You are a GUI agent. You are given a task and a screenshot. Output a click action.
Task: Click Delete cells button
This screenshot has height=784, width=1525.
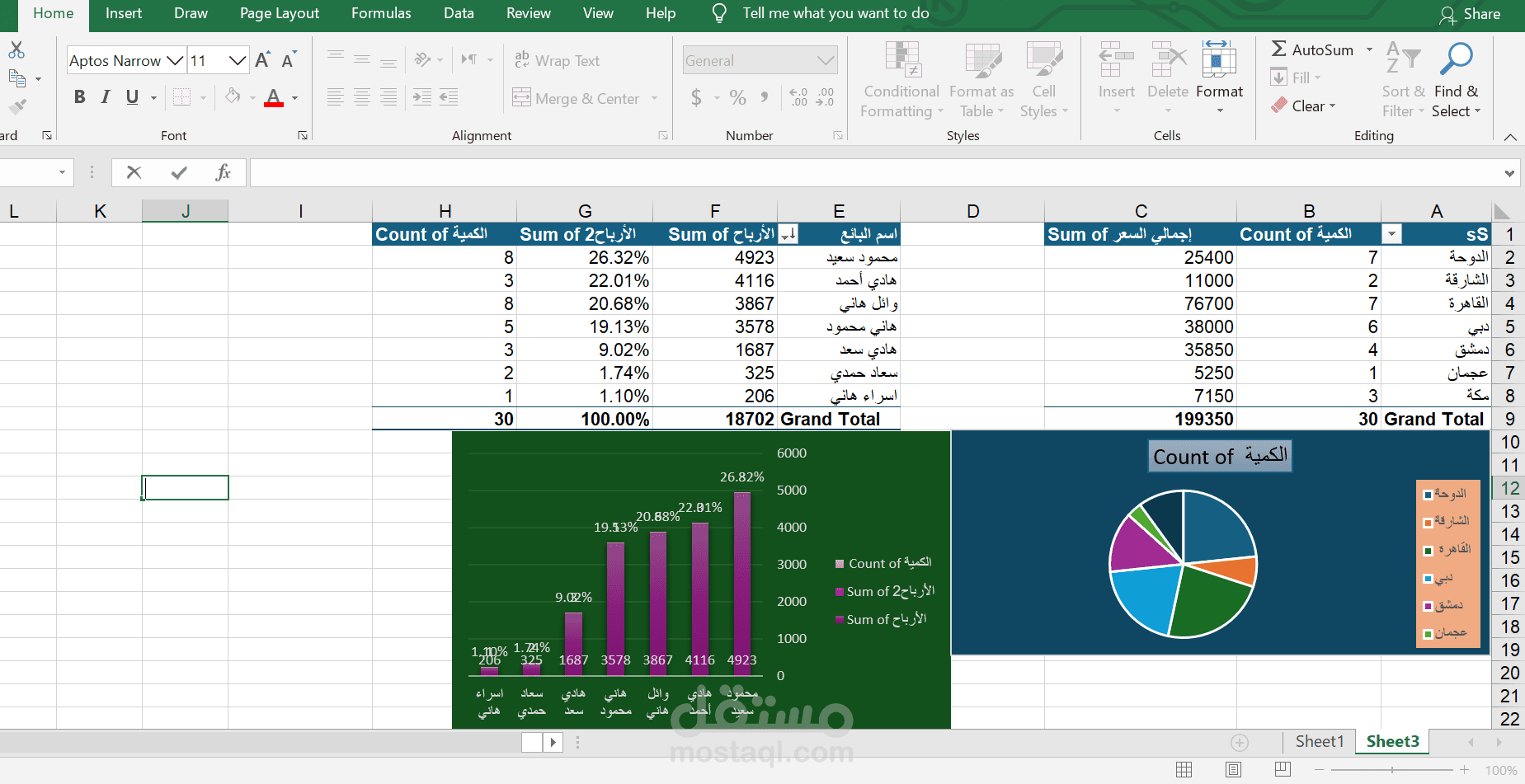[1168, 79]
